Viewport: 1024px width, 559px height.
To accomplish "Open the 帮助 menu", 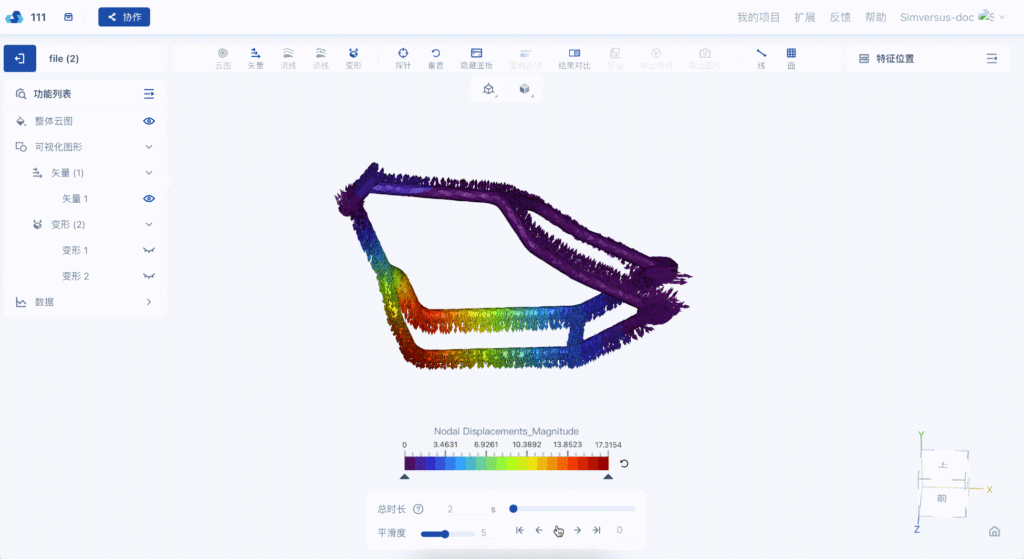I will (x=875, y=17).
